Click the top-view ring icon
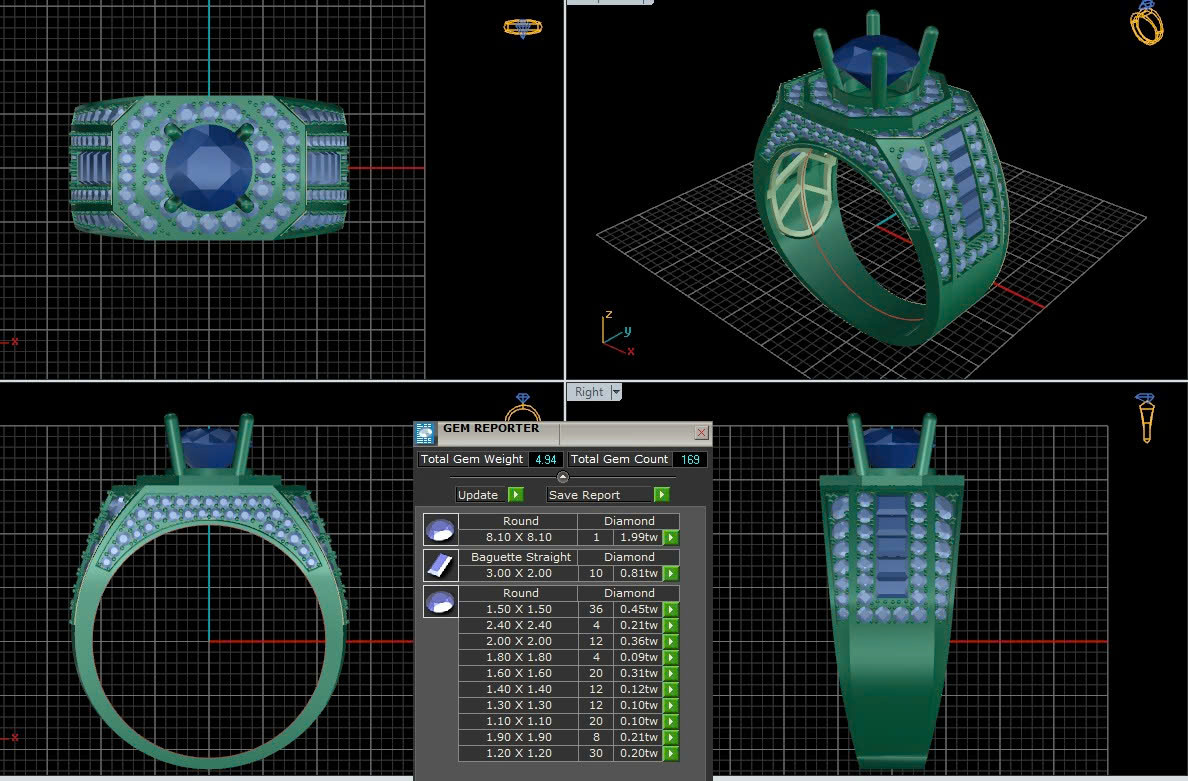The width and height of the screenshot is (1188, 781). click(x=522, y=27)
